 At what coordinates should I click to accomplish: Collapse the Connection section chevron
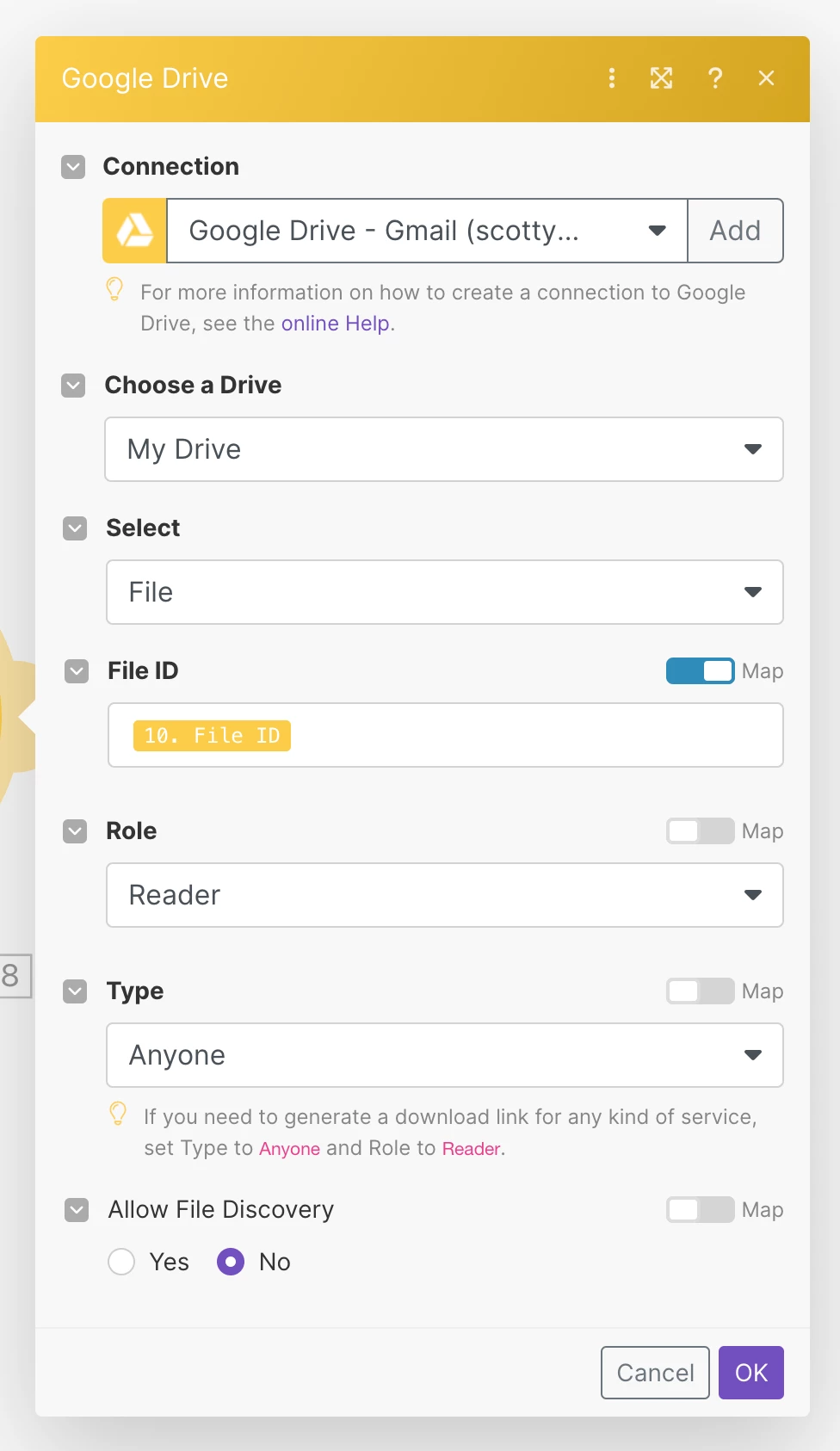(74, 166)
